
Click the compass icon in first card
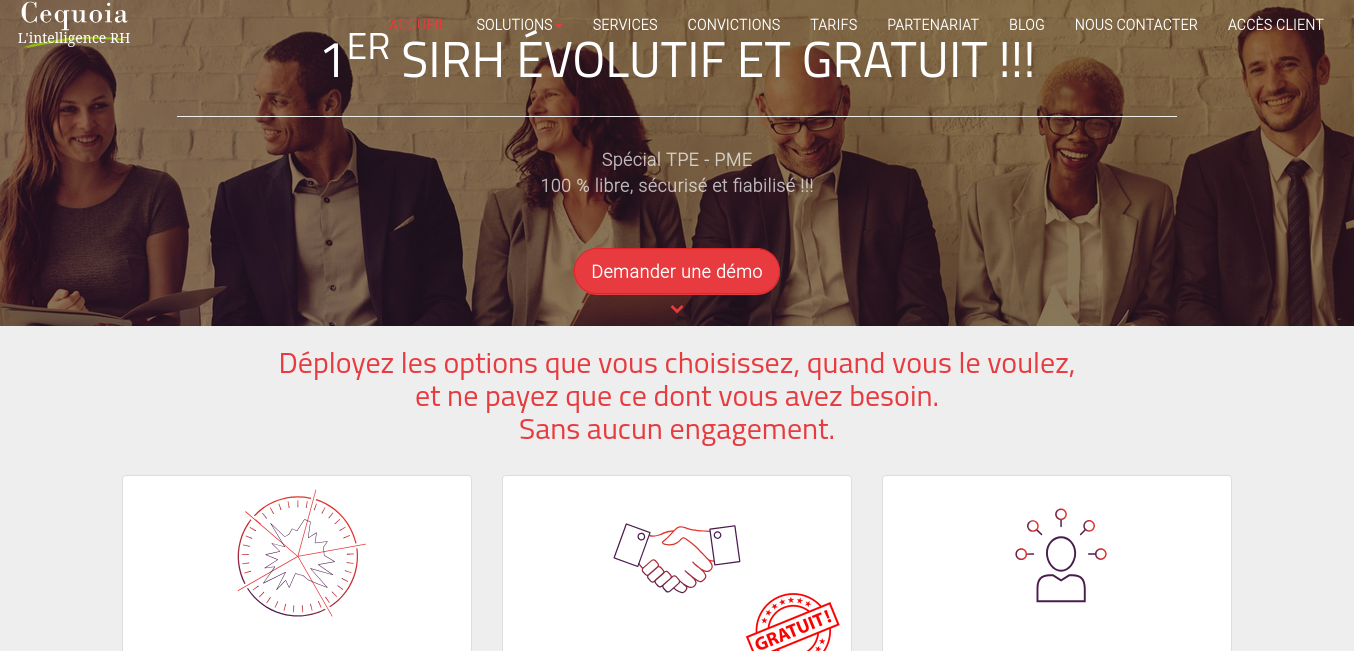pyautogui.click(x=301, y=553)
